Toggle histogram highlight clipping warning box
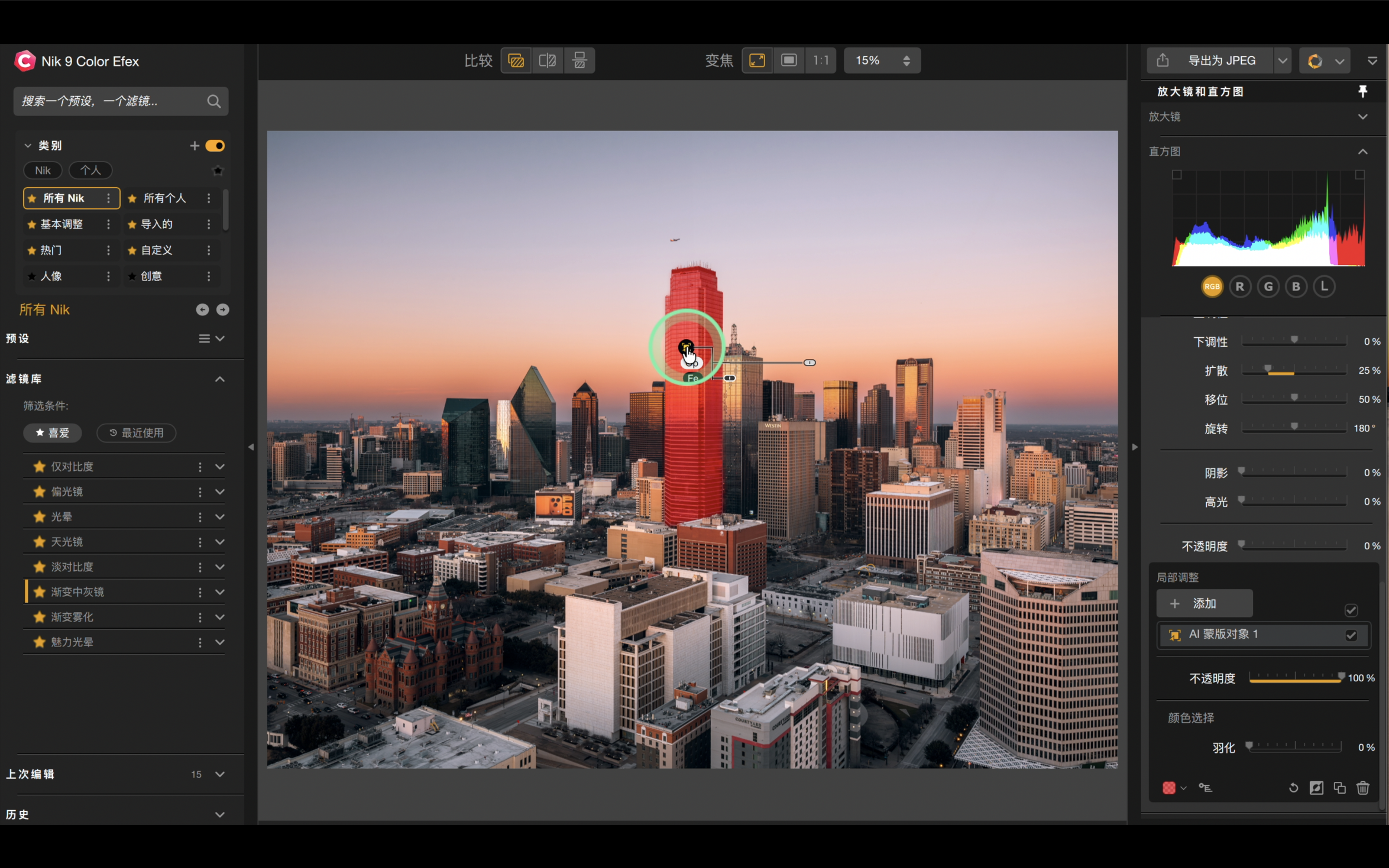 tap(1360, 174)
